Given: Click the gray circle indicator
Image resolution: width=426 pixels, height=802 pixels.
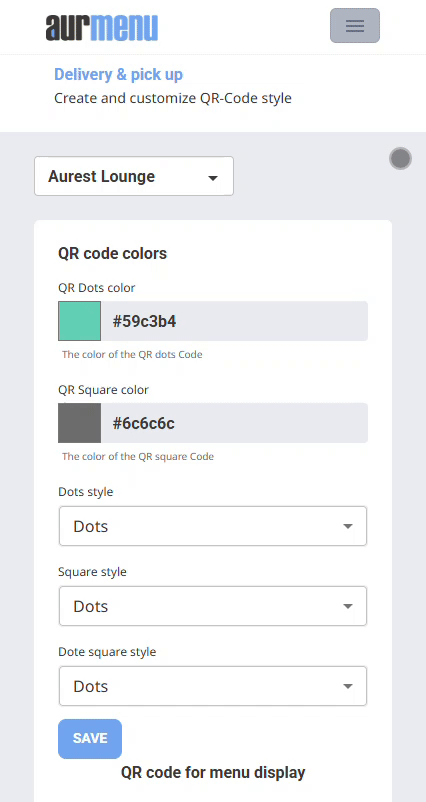Looking at the screenshot, I should pos(400,159).
